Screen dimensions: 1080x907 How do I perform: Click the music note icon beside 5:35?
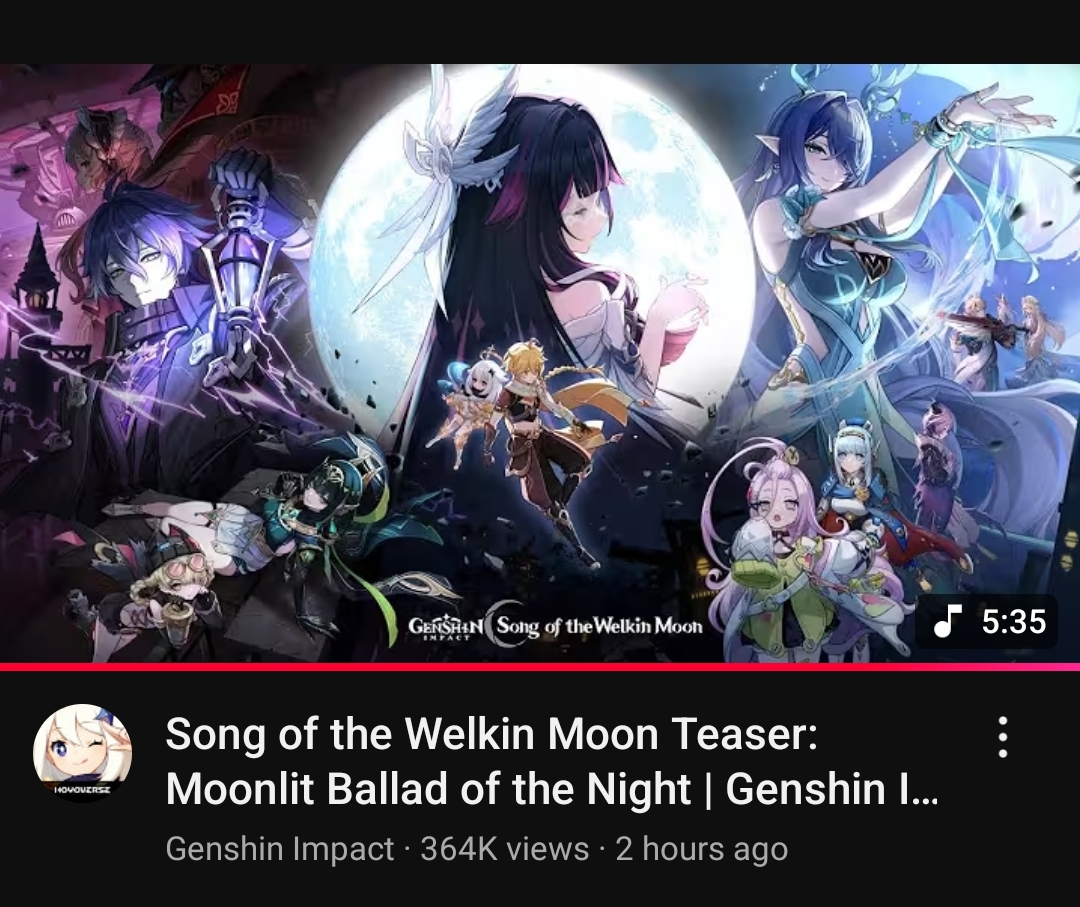946,621
